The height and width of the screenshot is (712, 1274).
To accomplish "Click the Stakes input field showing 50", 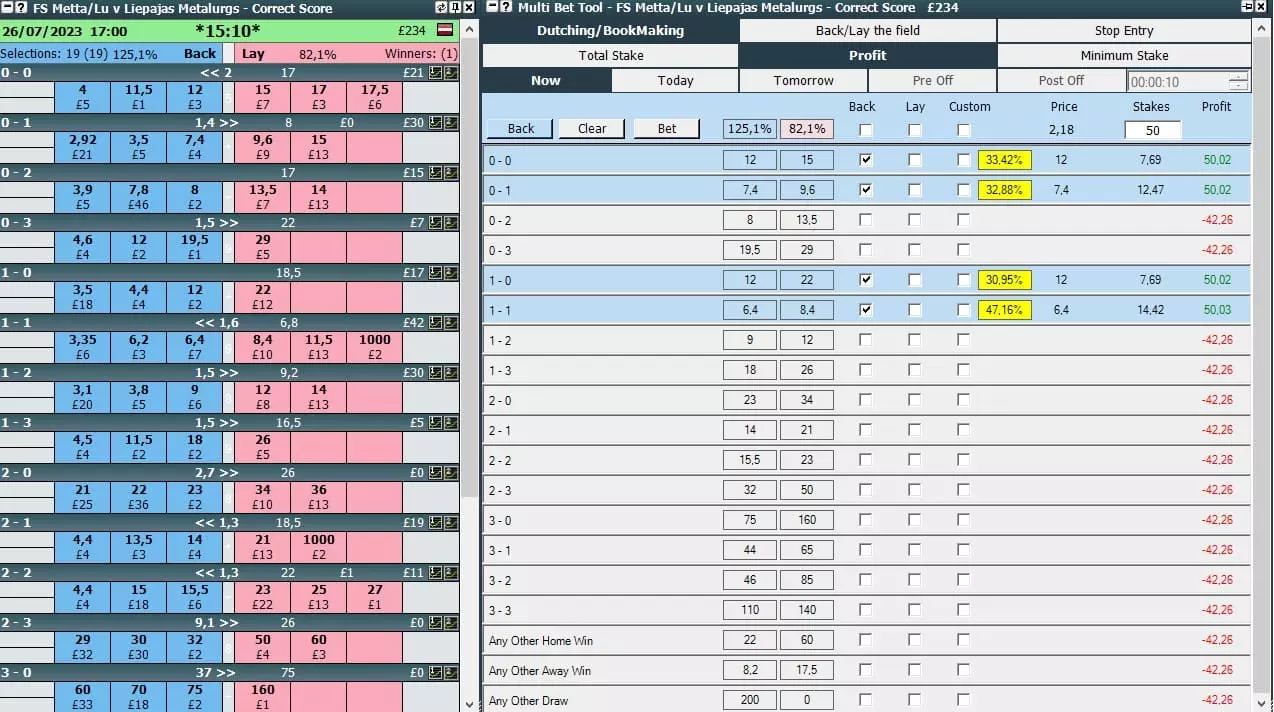I will (x=1152, y=130).
